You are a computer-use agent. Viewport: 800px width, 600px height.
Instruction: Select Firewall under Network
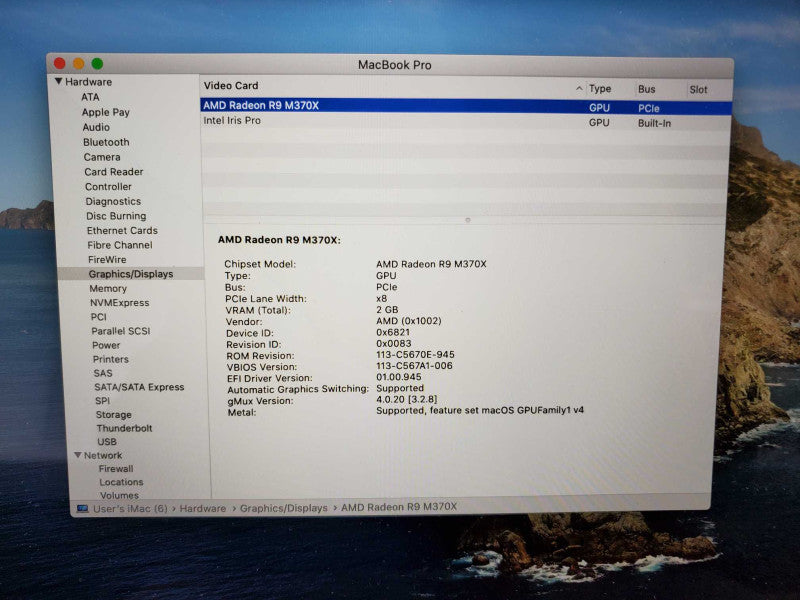(116, 468)
